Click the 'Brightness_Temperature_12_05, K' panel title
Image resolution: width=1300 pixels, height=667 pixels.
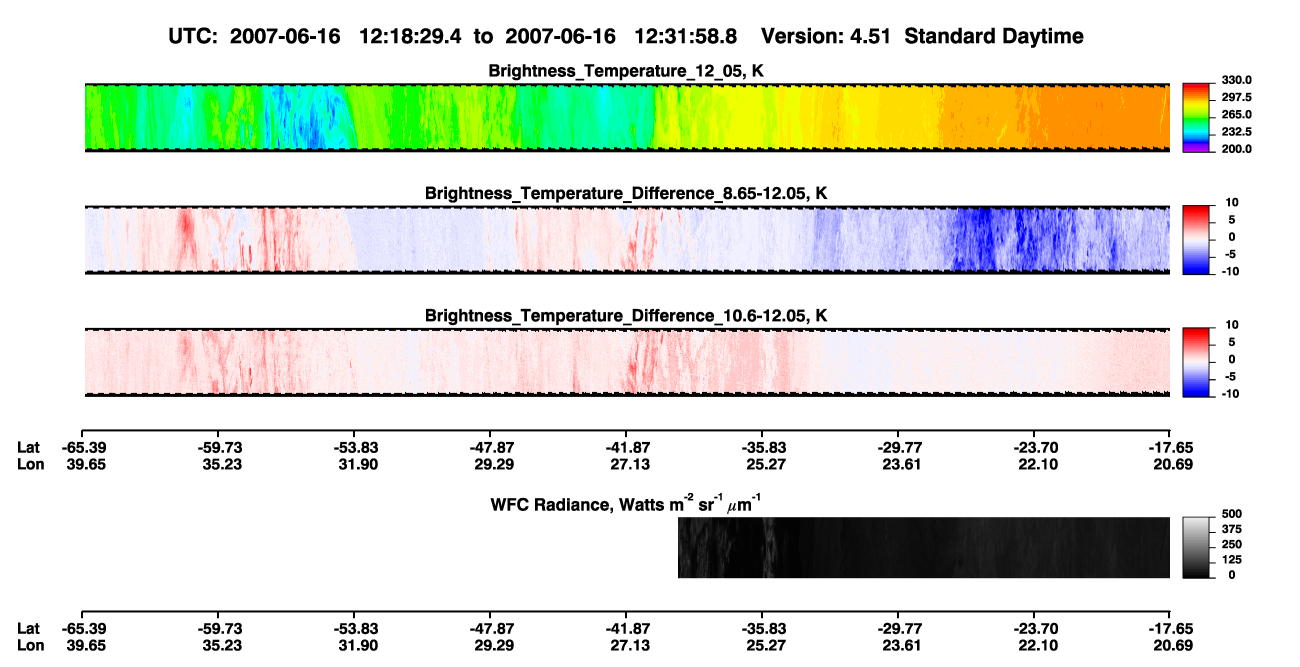tap(627, 71)
